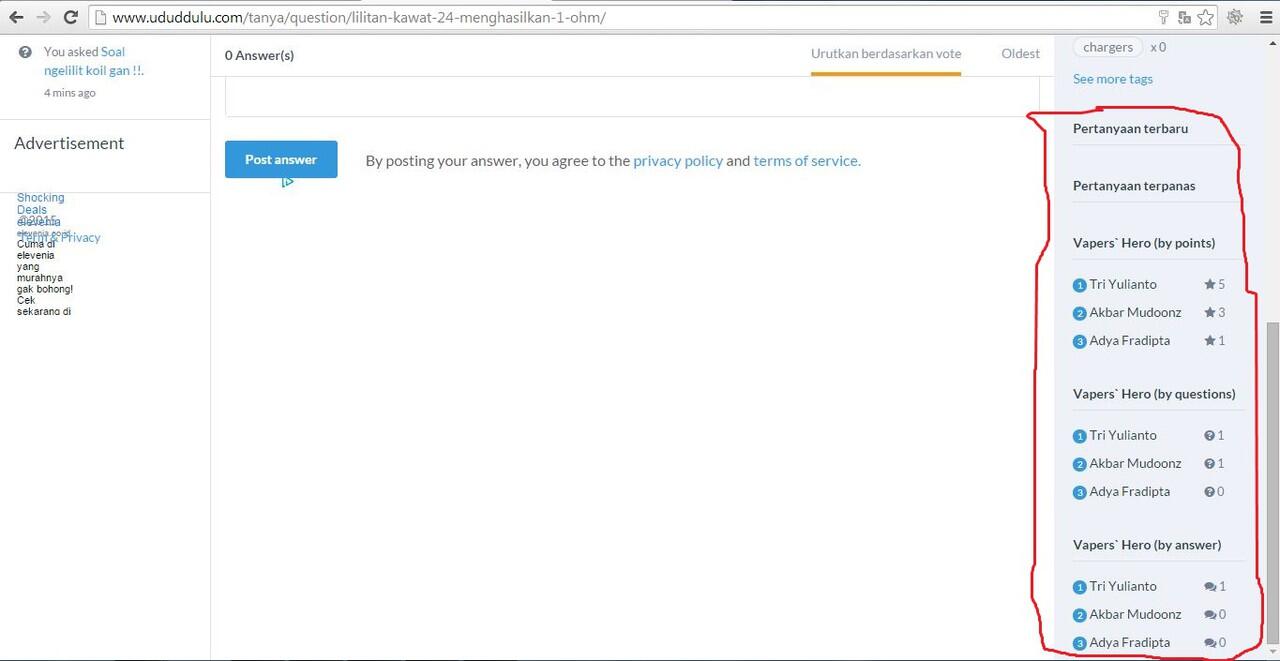Click the Post answer button
1280x661 pixels.
click(x=281, y=160)
